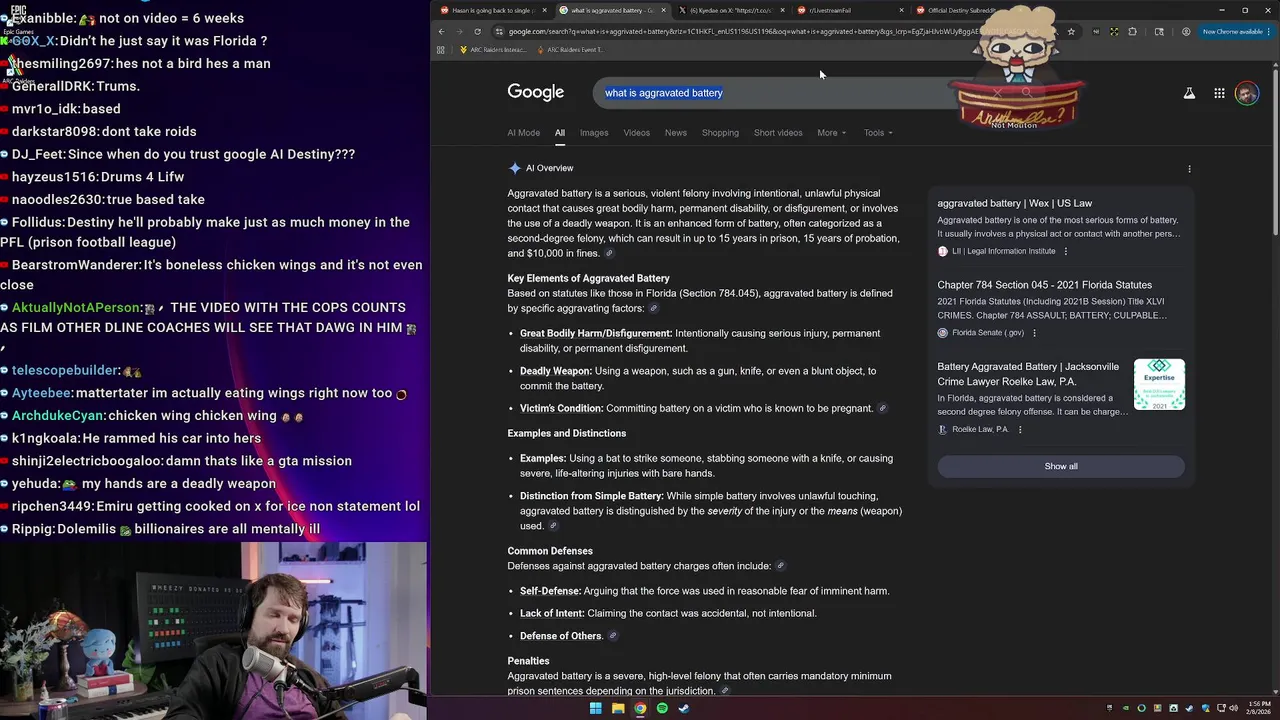Reload the Google search page
This screenshot has width=1280, height=720.
click(477, 31)
